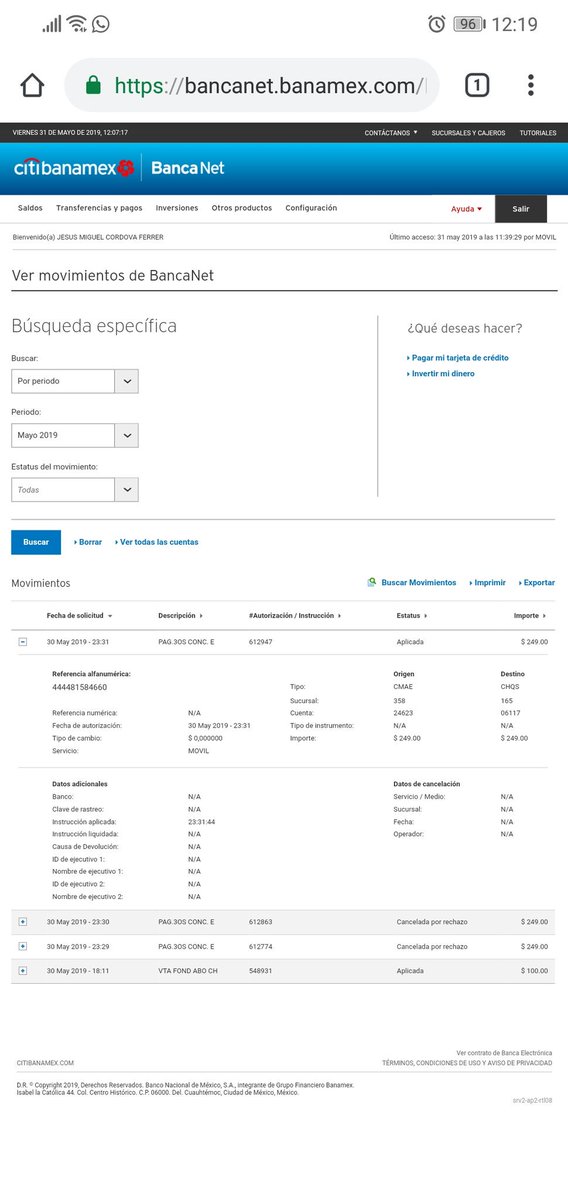Screen dimensions: 568x1200
Task: Click Pagar mi tarjeta de crédito
Action: [x=458, y=358]
